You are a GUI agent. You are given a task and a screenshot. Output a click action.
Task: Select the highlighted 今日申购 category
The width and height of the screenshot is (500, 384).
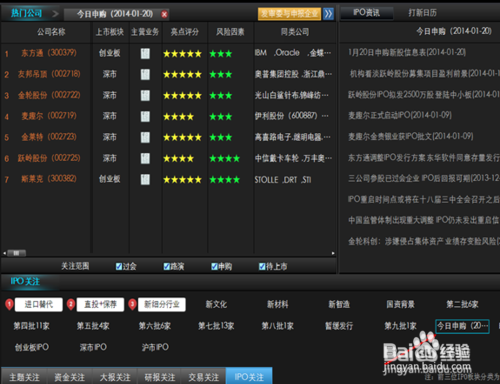462,326
